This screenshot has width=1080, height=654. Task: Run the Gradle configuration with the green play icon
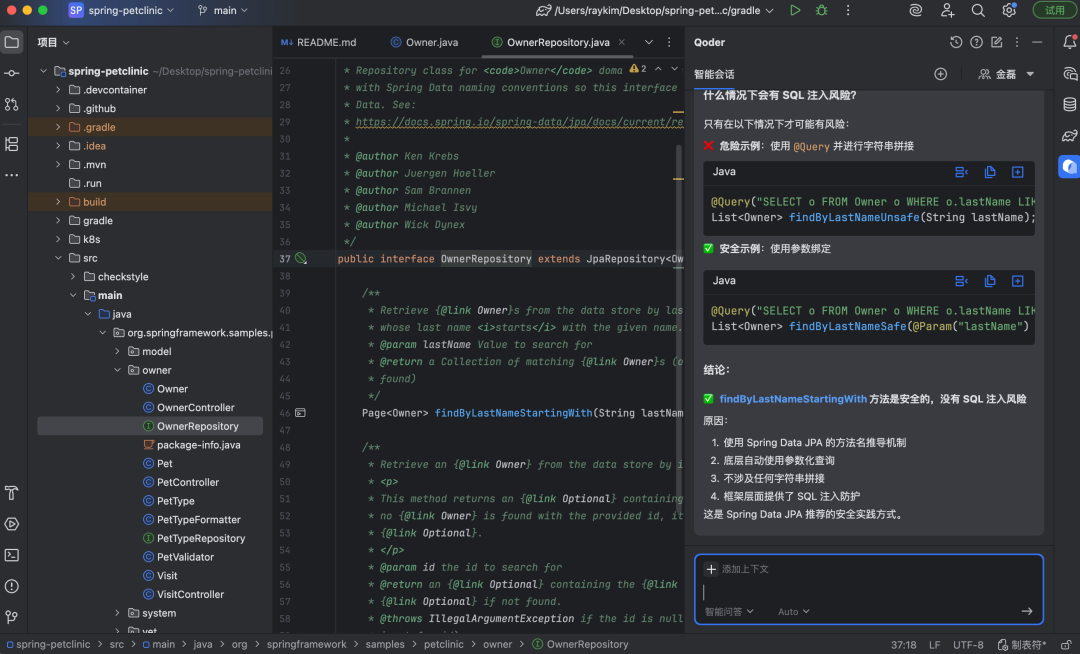pyautogui.click(x=795, y=10)
